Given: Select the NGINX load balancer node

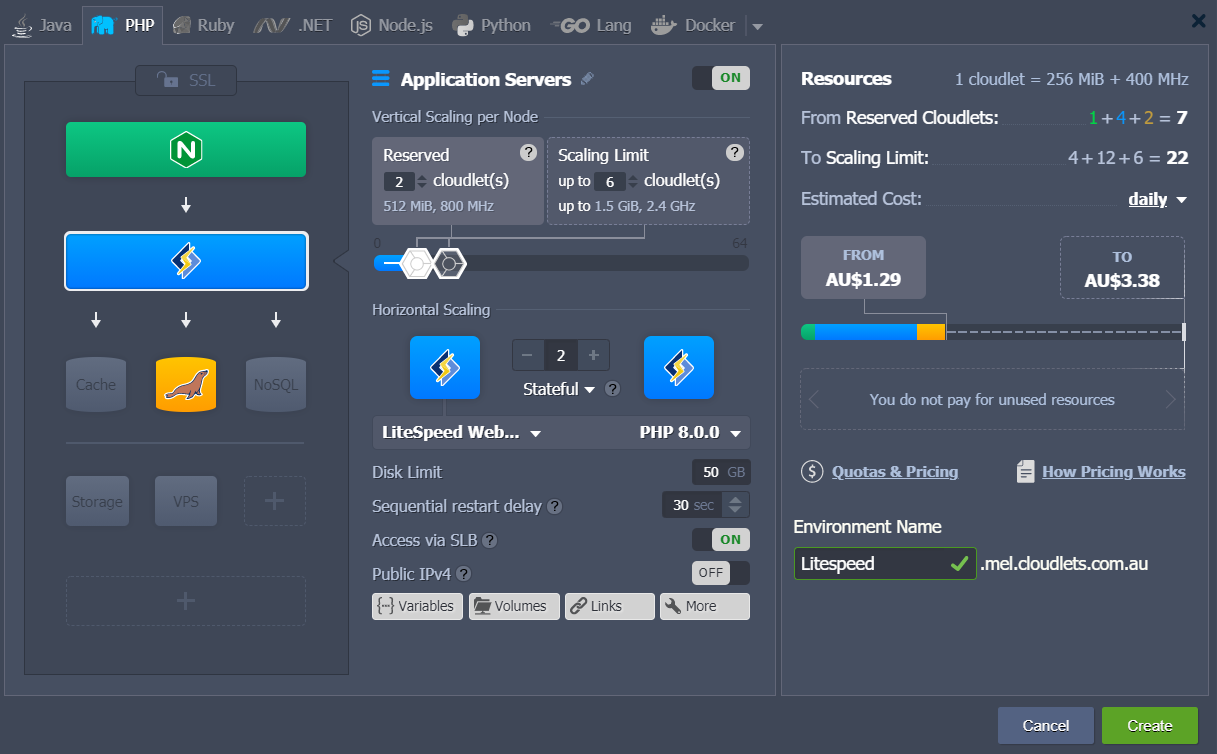Looking at the screenshot, I should pyautogui.click(x=186, y=150).
